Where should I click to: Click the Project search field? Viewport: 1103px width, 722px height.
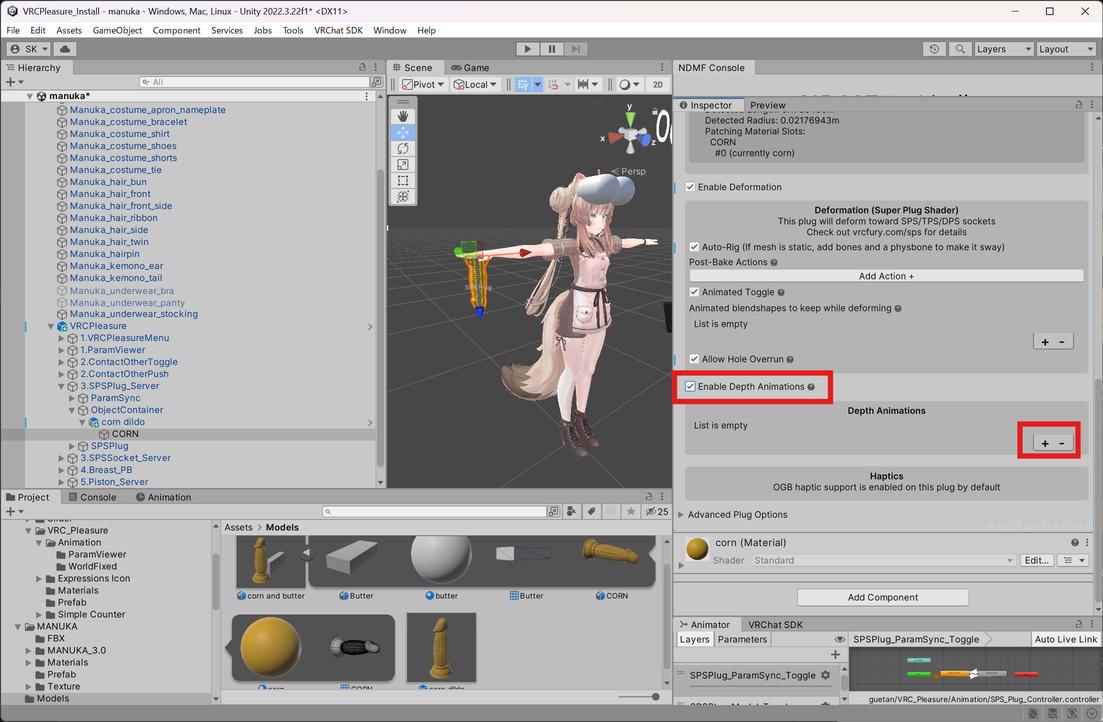[436, 512]
